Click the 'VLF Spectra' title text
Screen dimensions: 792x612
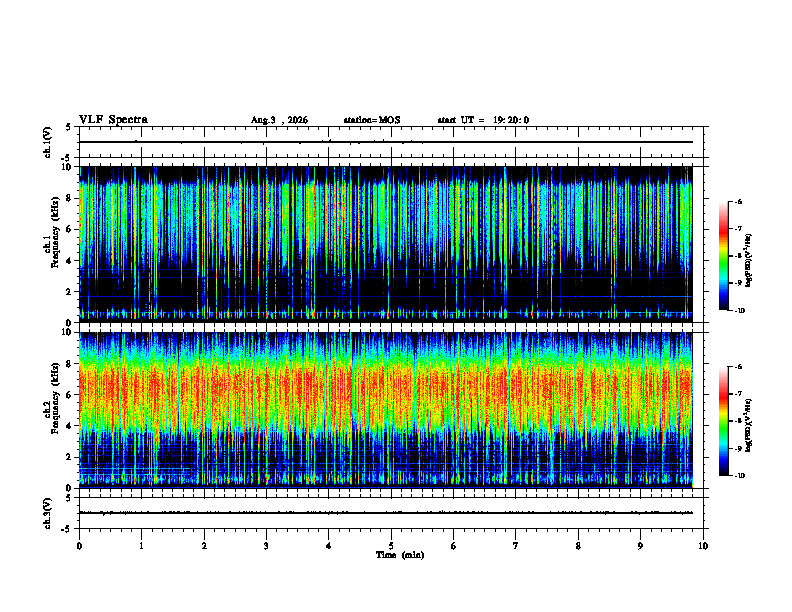(113, 120)
